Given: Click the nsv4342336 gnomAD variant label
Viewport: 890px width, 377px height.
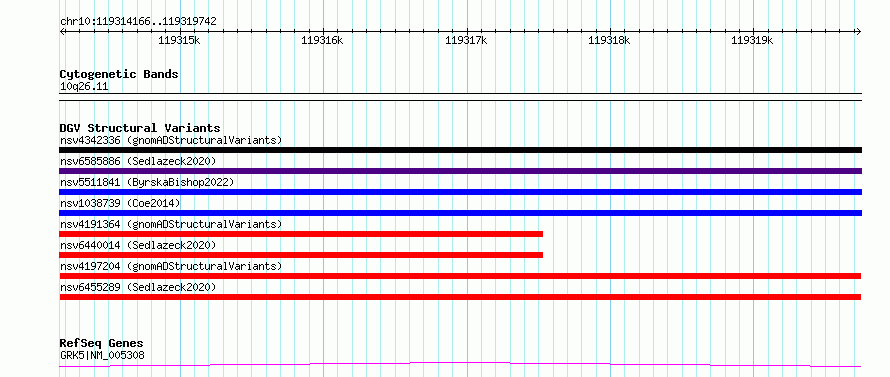Looking at the screenshot, I should (171, 140).
